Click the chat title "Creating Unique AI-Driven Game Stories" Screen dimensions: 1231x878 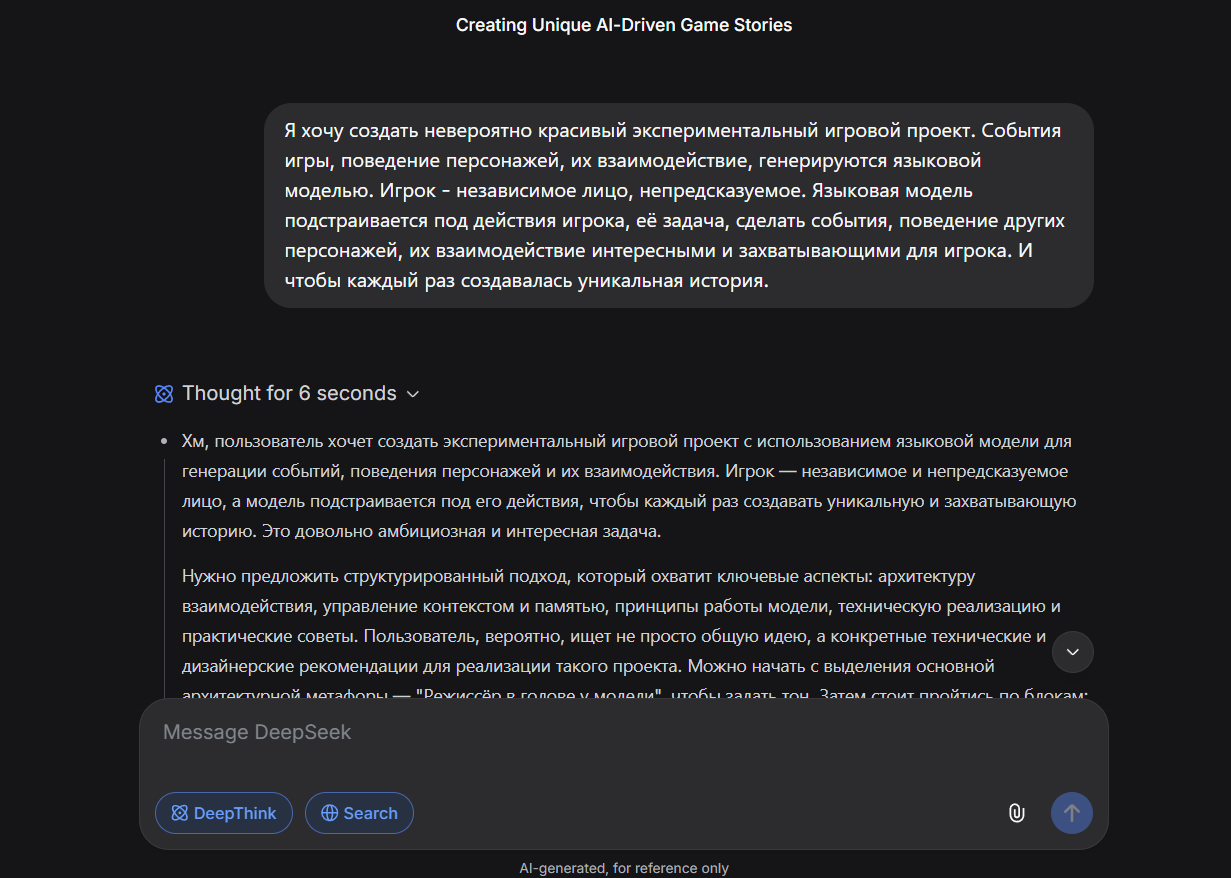[x=624, y=25]
